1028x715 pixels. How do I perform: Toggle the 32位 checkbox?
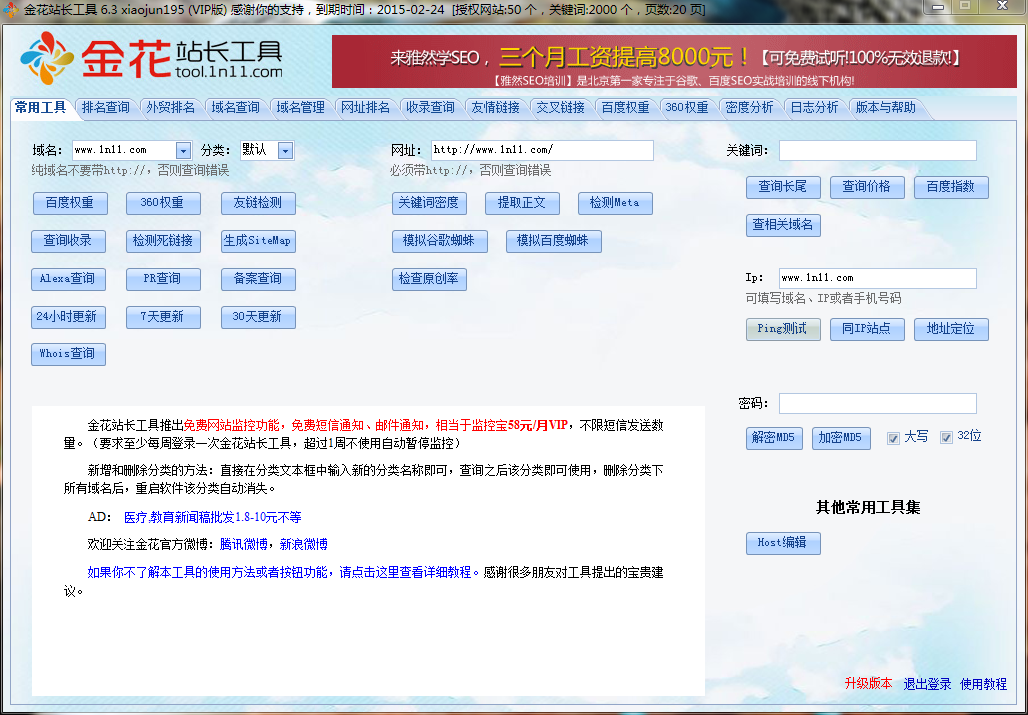(x=946, y=438)
